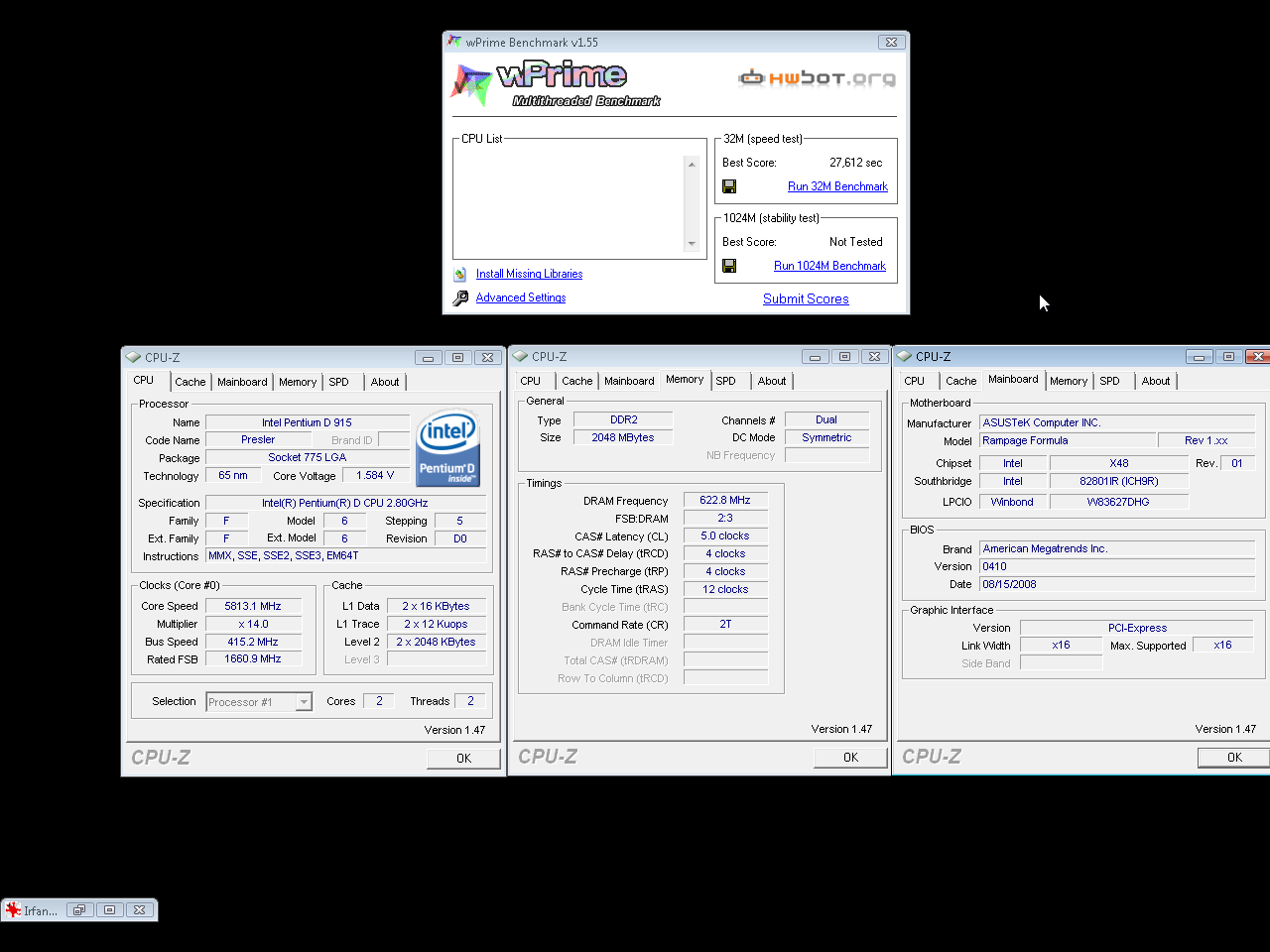Open the SPD tab in the CPU-Z CPU window
The width and height of the screenshot is (1270, 952).
pyautogui.click(x=339, y=382)
